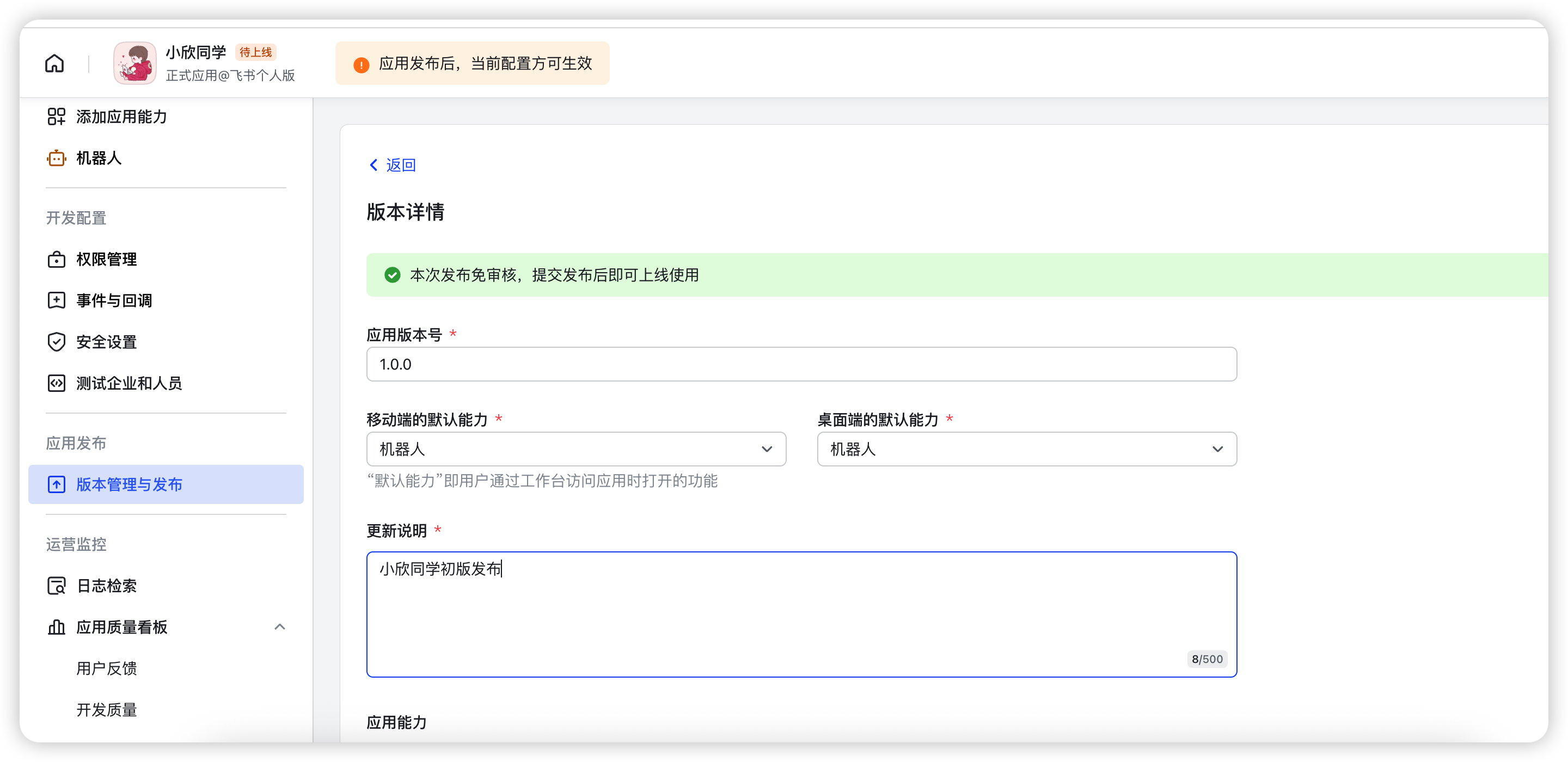Viewport: 1568px width, 762px height.
Task: Open 用户反馈 submenu item
Action: point(107,668)
